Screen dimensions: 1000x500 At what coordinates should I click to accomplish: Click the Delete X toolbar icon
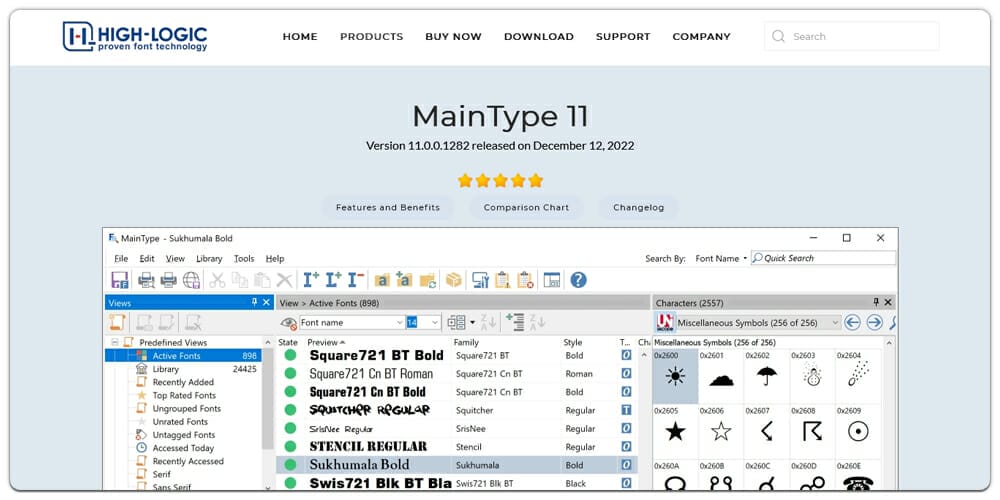pos(284,280)
